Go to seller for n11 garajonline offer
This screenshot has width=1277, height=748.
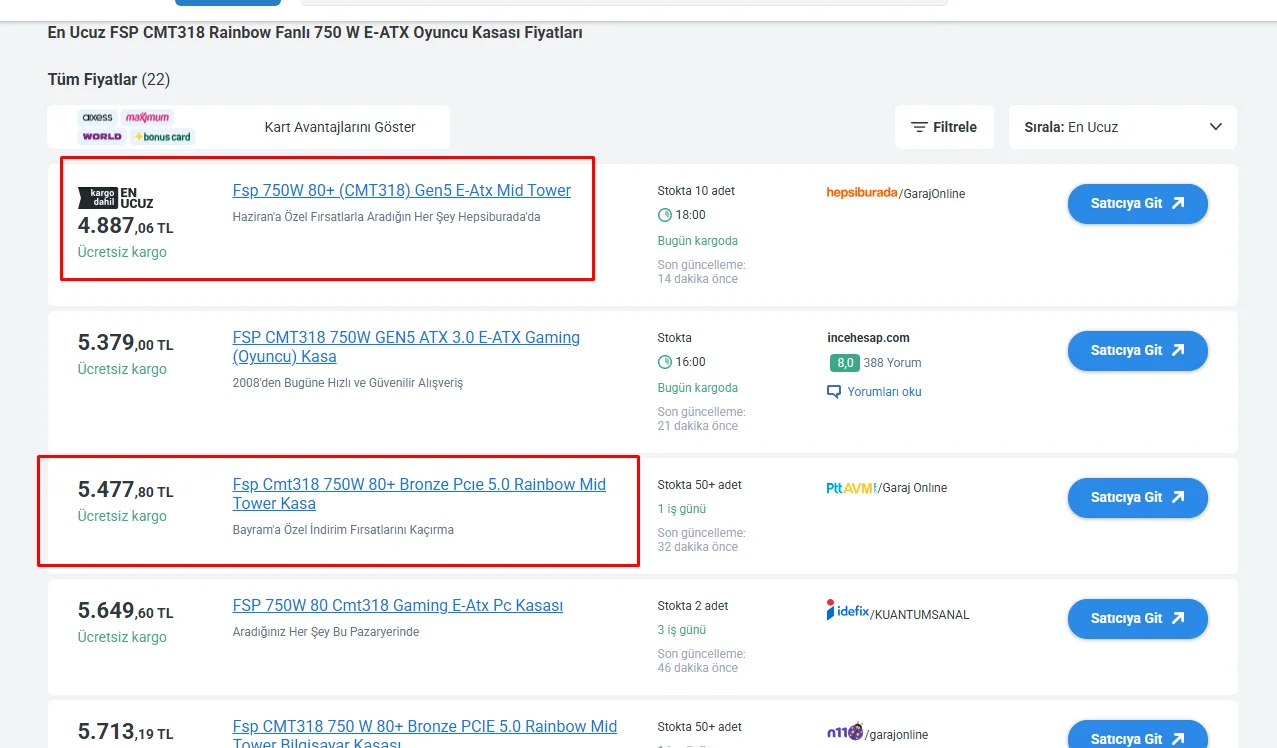[x=1138, y=736]
